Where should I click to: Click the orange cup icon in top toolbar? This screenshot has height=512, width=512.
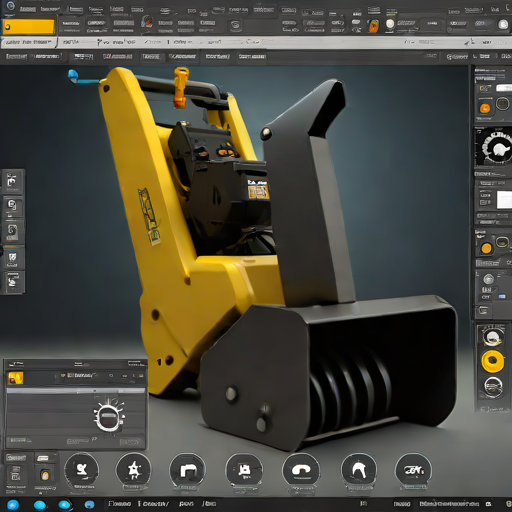[x=374, y=26]
